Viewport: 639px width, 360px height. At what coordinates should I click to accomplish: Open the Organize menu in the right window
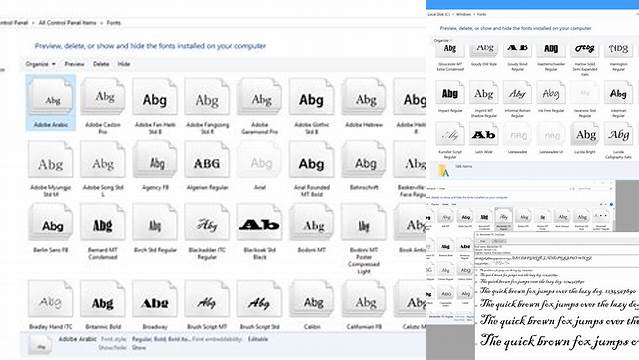tap(441, 40)
